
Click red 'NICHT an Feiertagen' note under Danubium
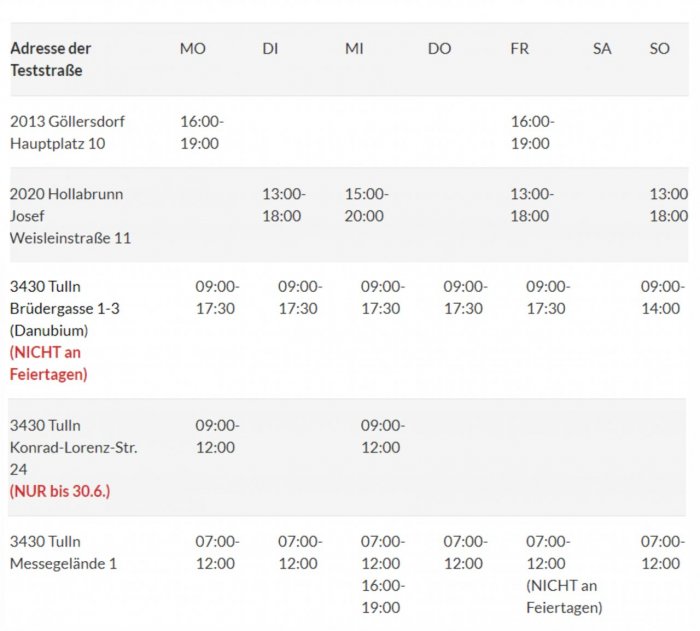pos(49,363)
